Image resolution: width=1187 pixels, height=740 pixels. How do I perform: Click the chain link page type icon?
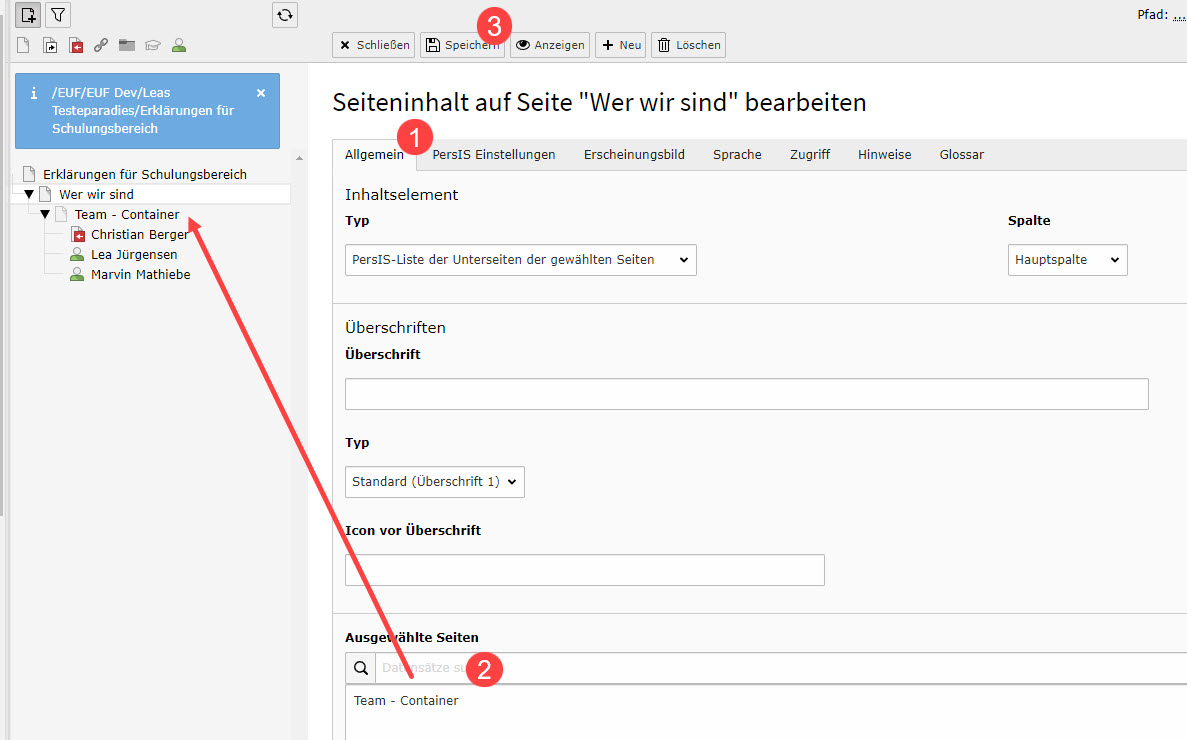101,45
